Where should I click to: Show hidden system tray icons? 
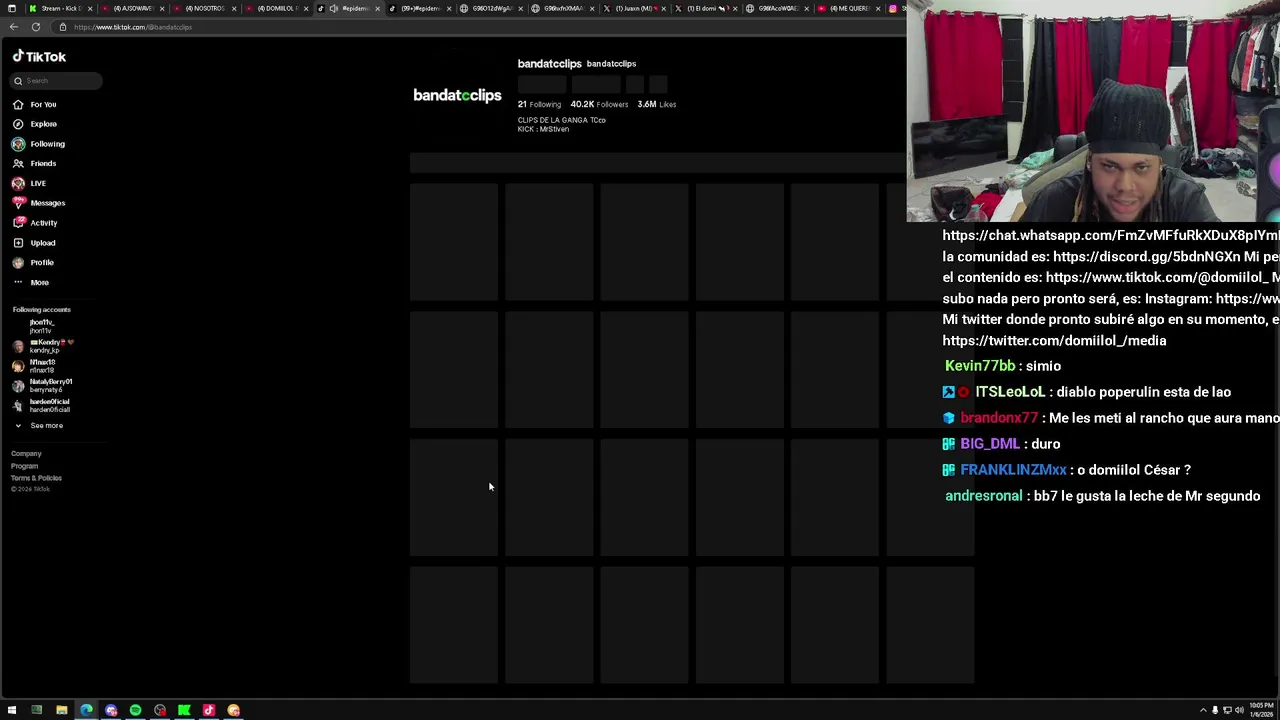[x=1203, y=710]
